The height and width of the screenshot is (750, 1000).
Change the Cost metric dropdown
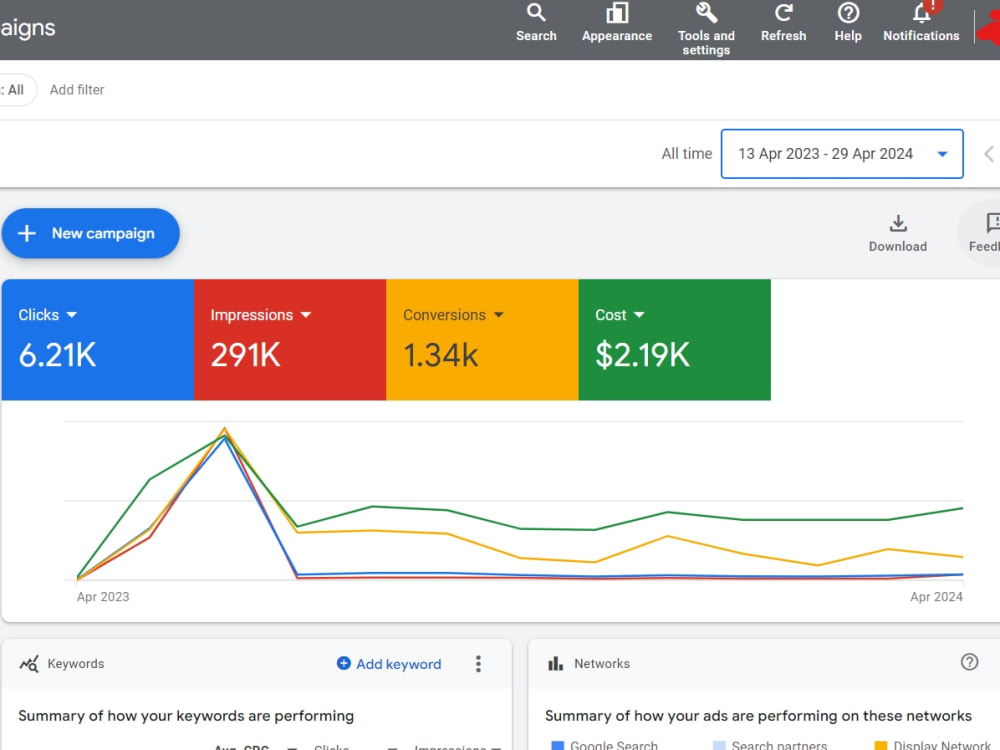click(620, 314)
